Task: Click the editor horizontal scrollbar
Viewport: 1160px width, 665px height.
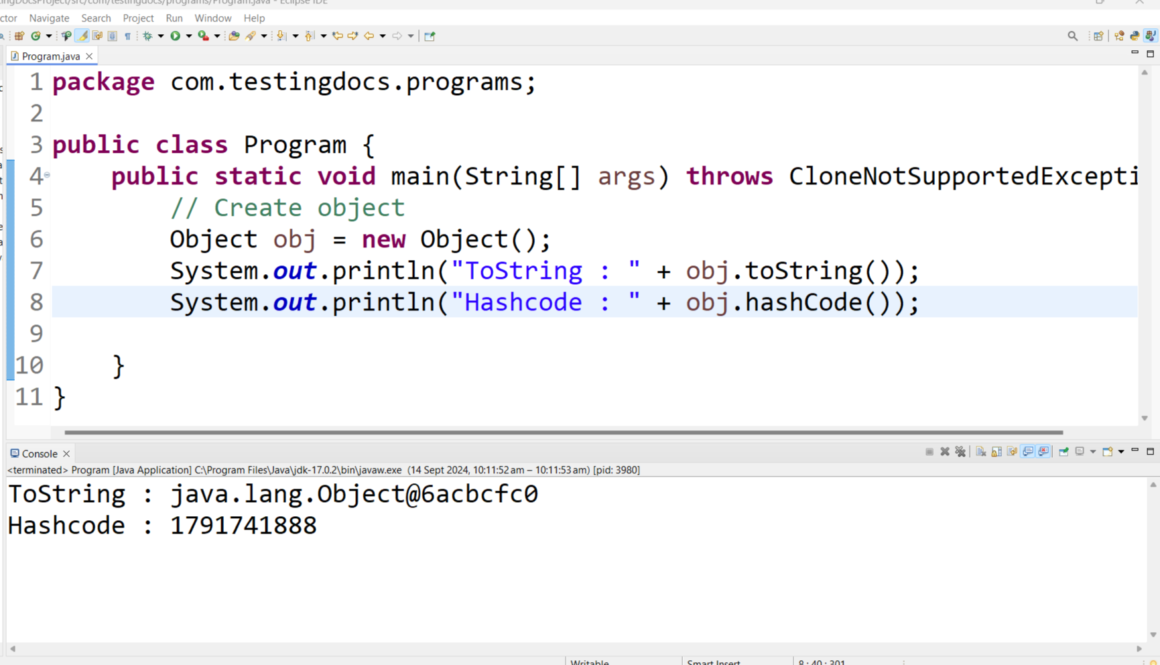Action: click(x=560, y=433)
